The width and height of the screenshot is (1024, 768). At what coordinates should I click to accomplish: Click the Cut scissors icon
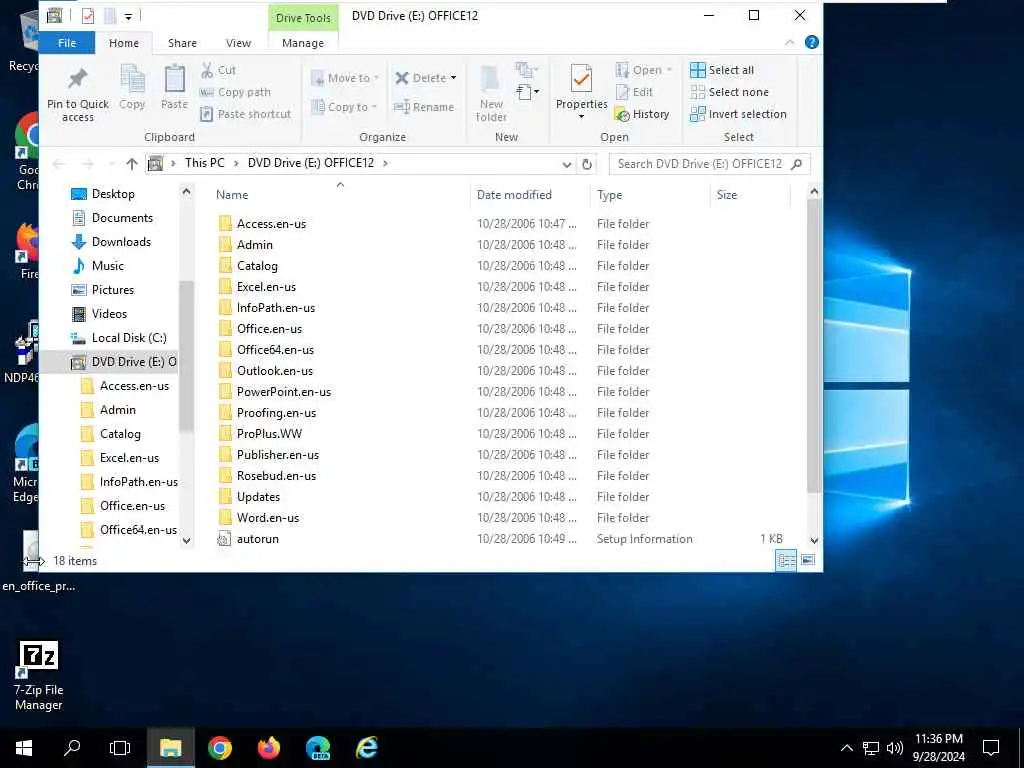click(x=207, y=70)
